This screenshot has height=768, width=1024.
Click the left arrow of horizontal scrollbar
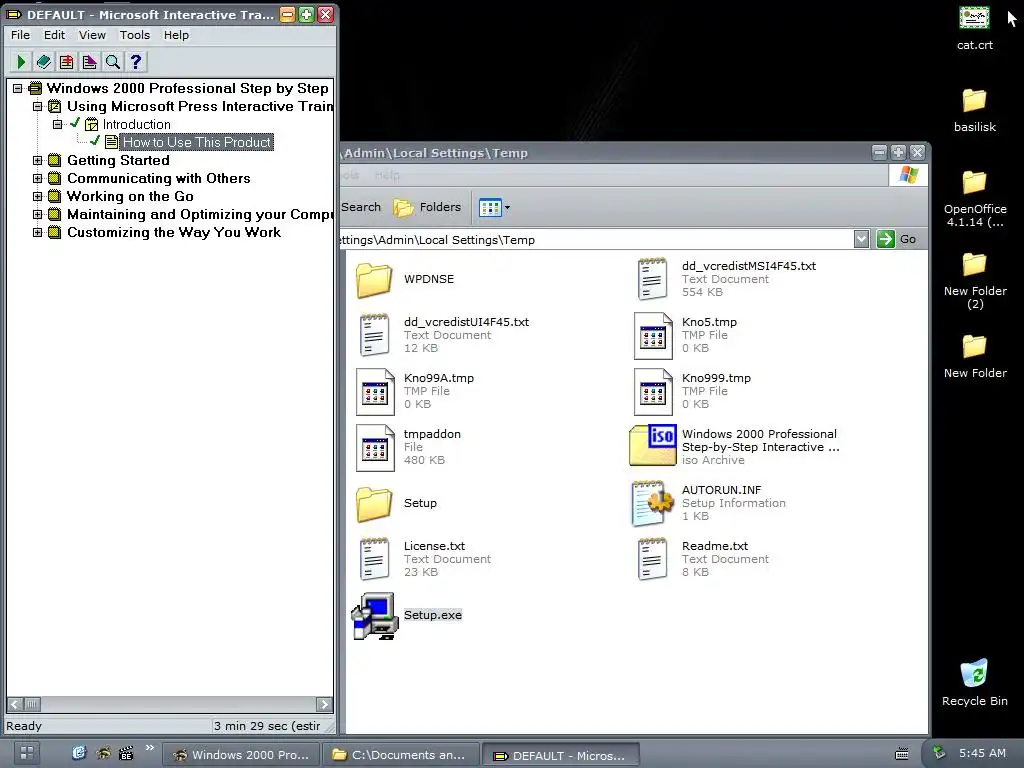15,704
